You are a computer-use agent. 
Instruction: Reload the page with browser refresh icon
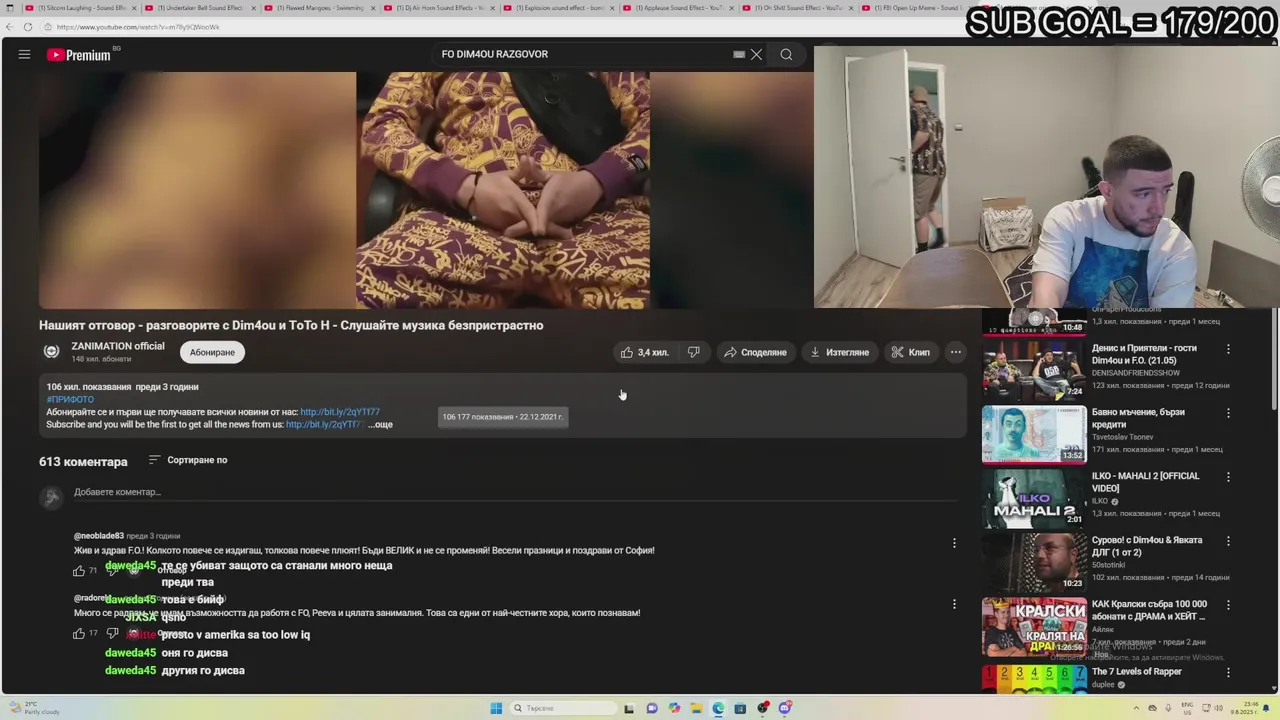click(27, 27)
